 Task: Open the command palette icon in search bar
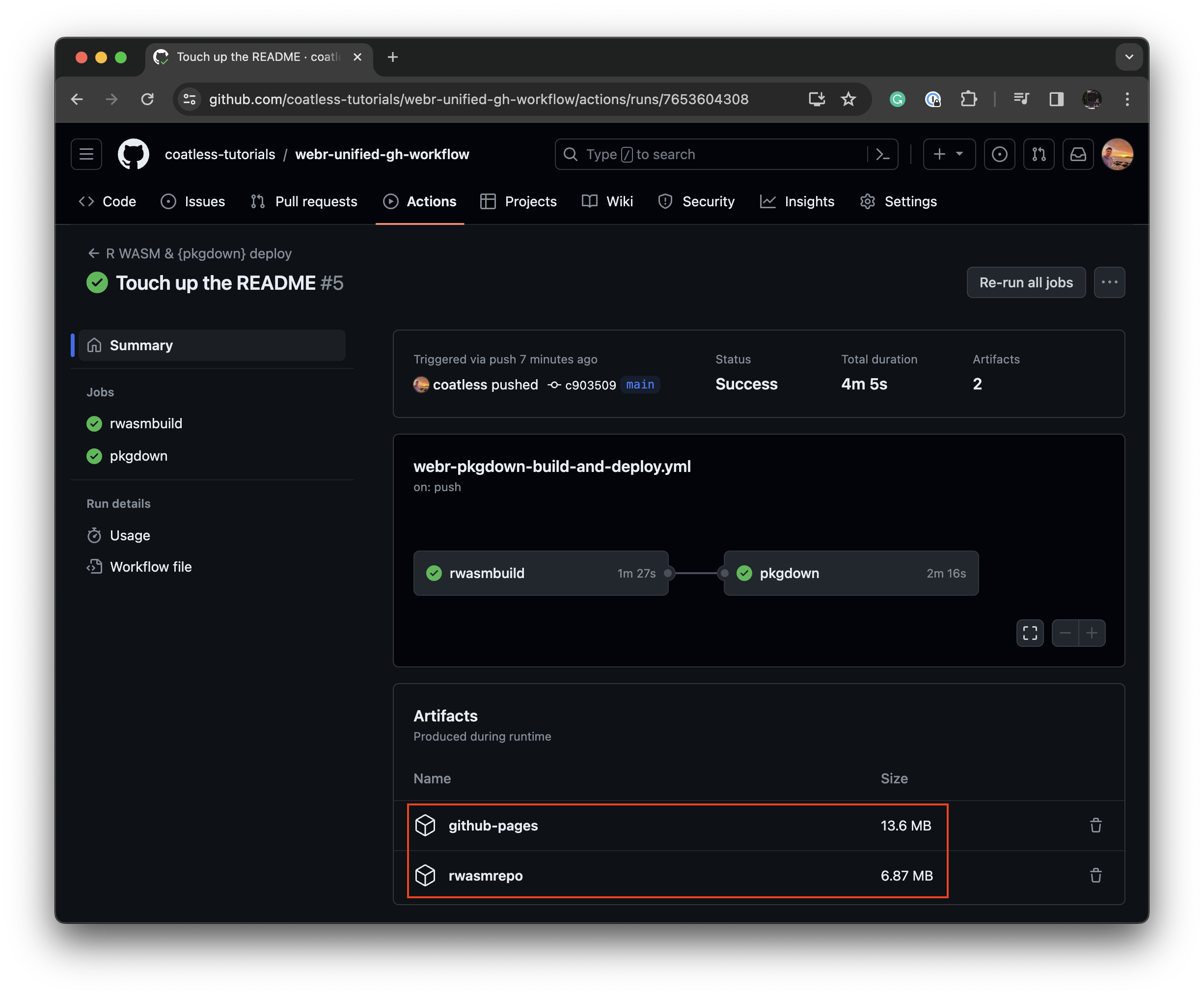882,154
